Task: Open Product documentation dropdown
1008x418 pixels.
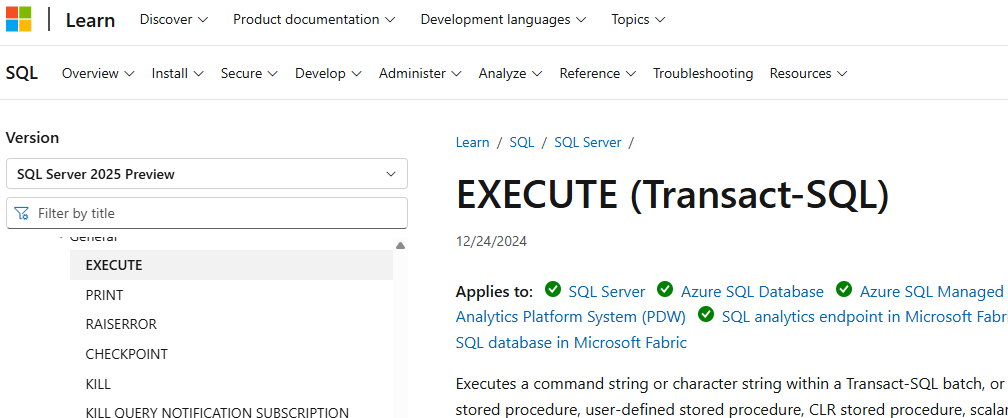Action: coord(314,19)
